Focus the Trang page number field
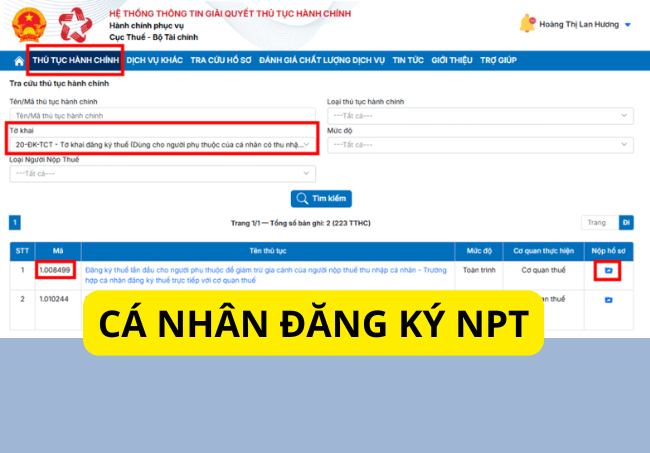 point(600,223)
